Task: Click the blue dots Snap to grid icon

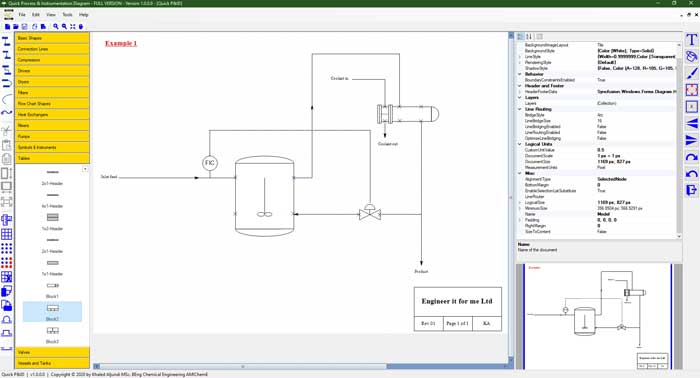Action: pyautogui.click(x=7, y=249)
